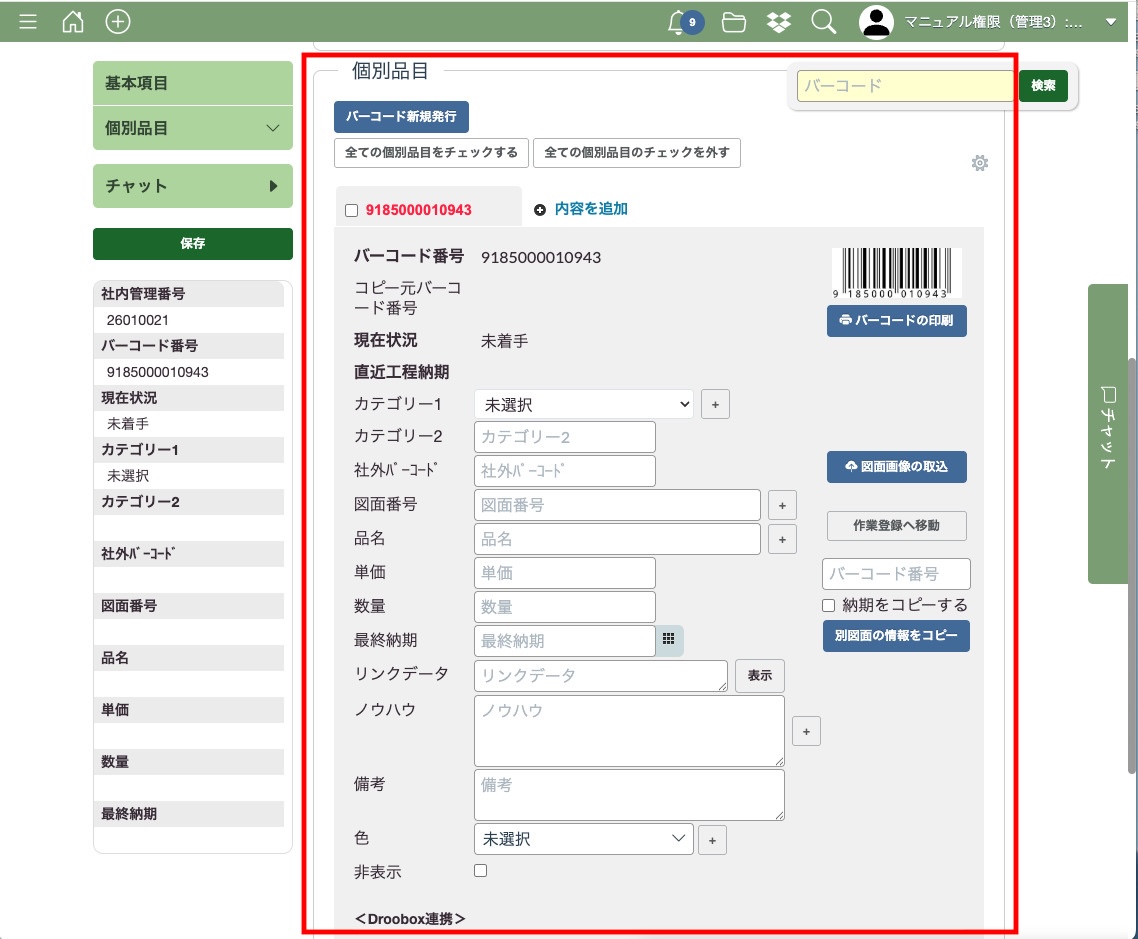1138x939 pixels.
Task: Open search via magnifier icon
Action: coord(824,21)
